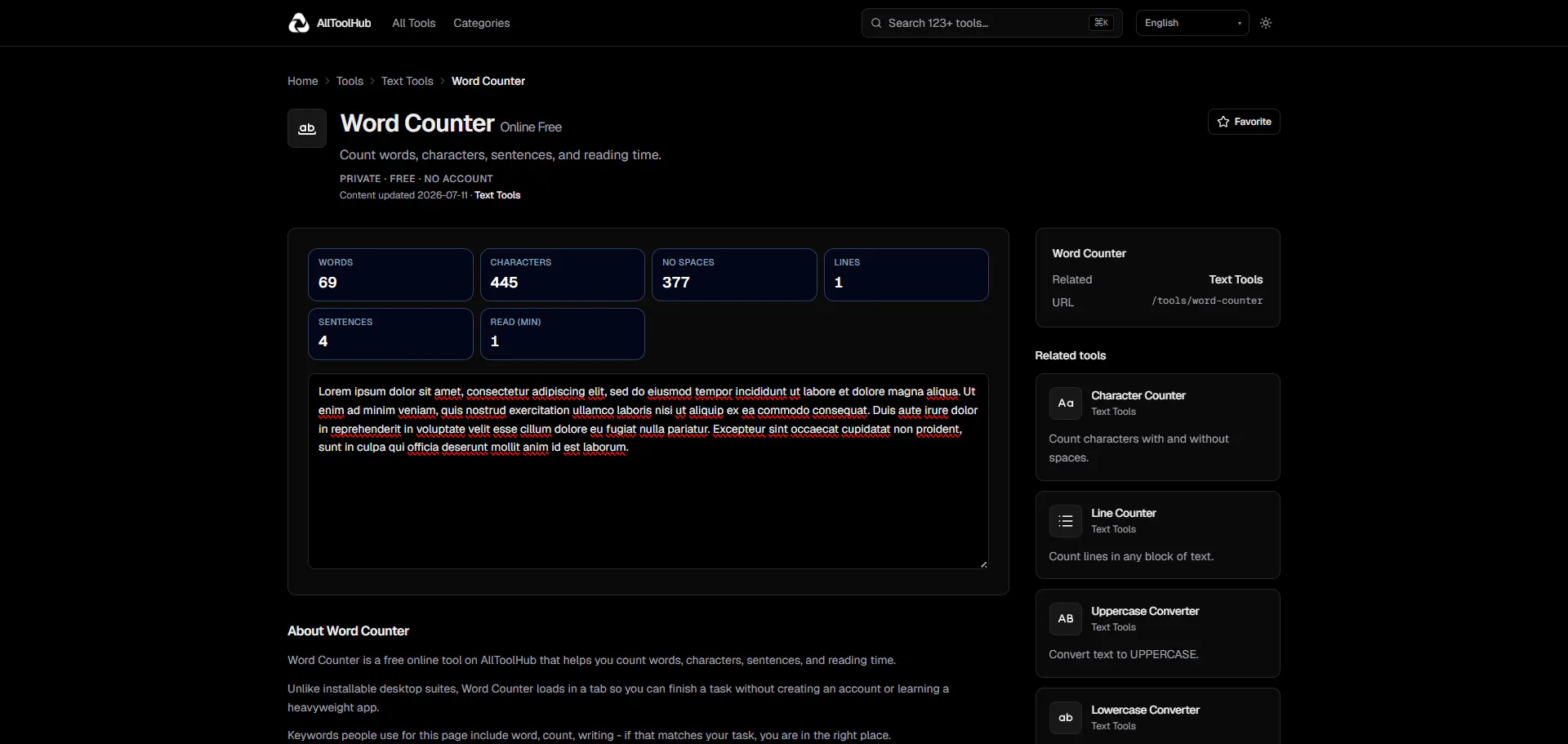
Task: Click the Favorite button
Action: 1244,122
